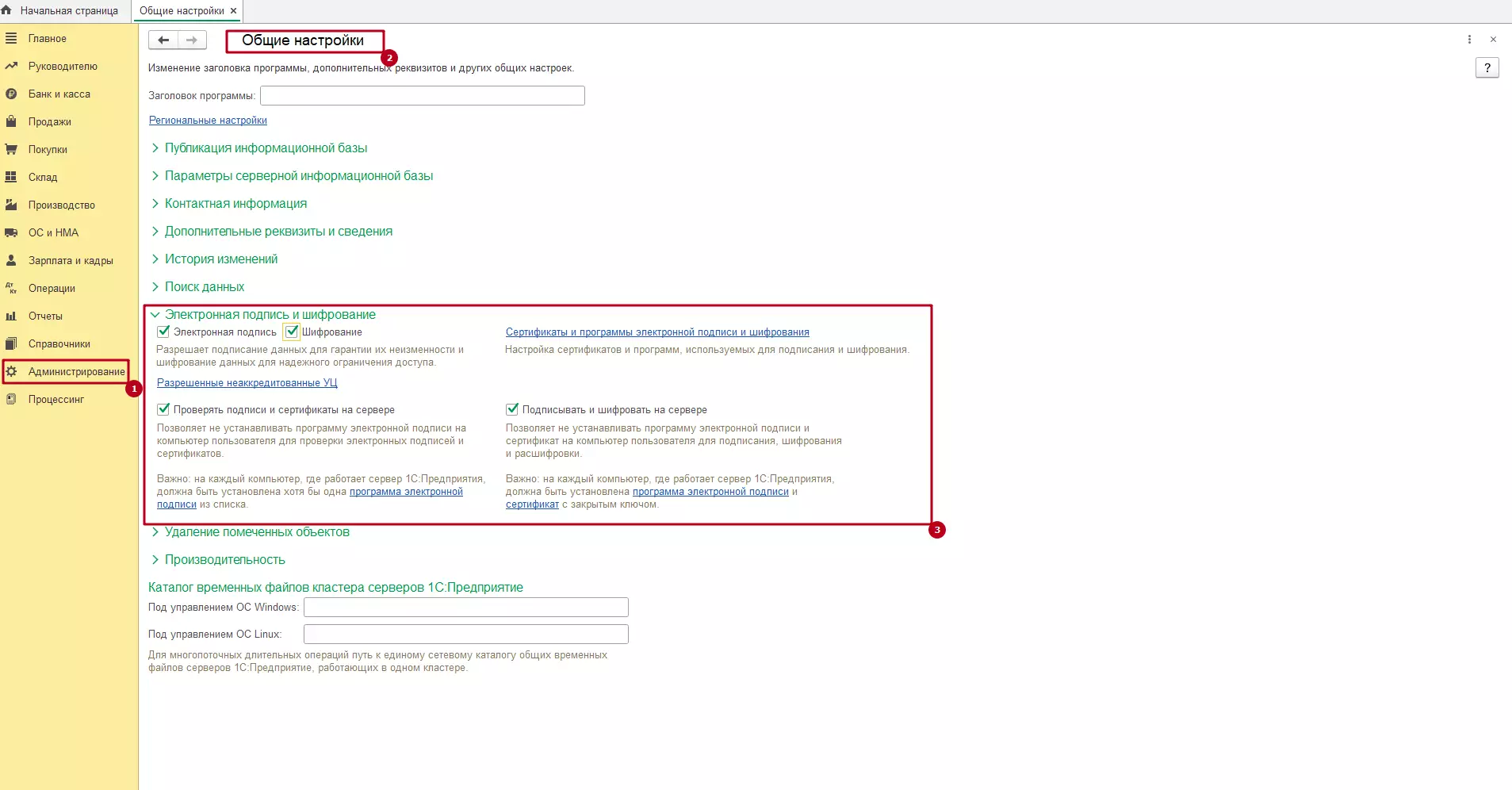Viewport: 1512px width, 790px height.
Task: Open the Отчеты section label
Action: point(45,316)
